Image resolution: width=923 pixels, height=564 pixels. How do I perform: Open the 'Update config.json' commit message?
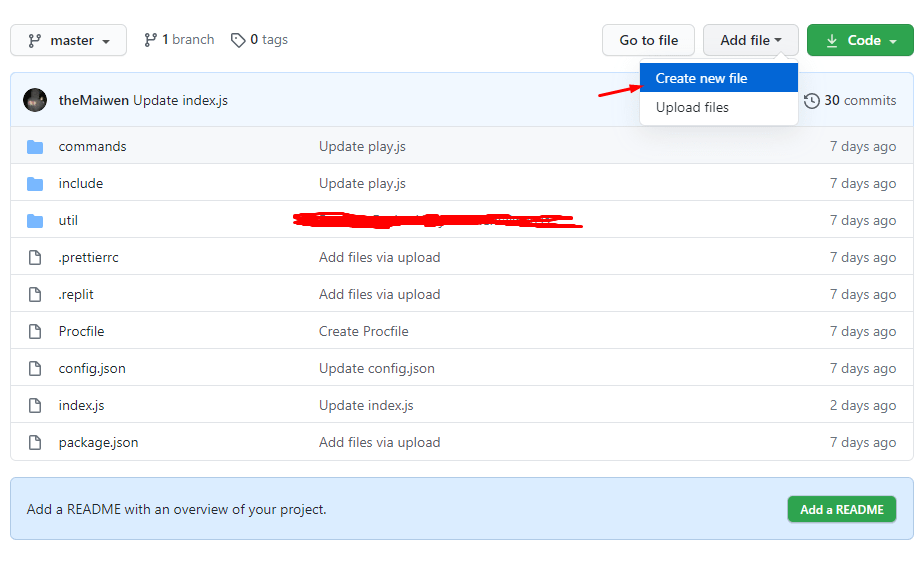point(377,369)
